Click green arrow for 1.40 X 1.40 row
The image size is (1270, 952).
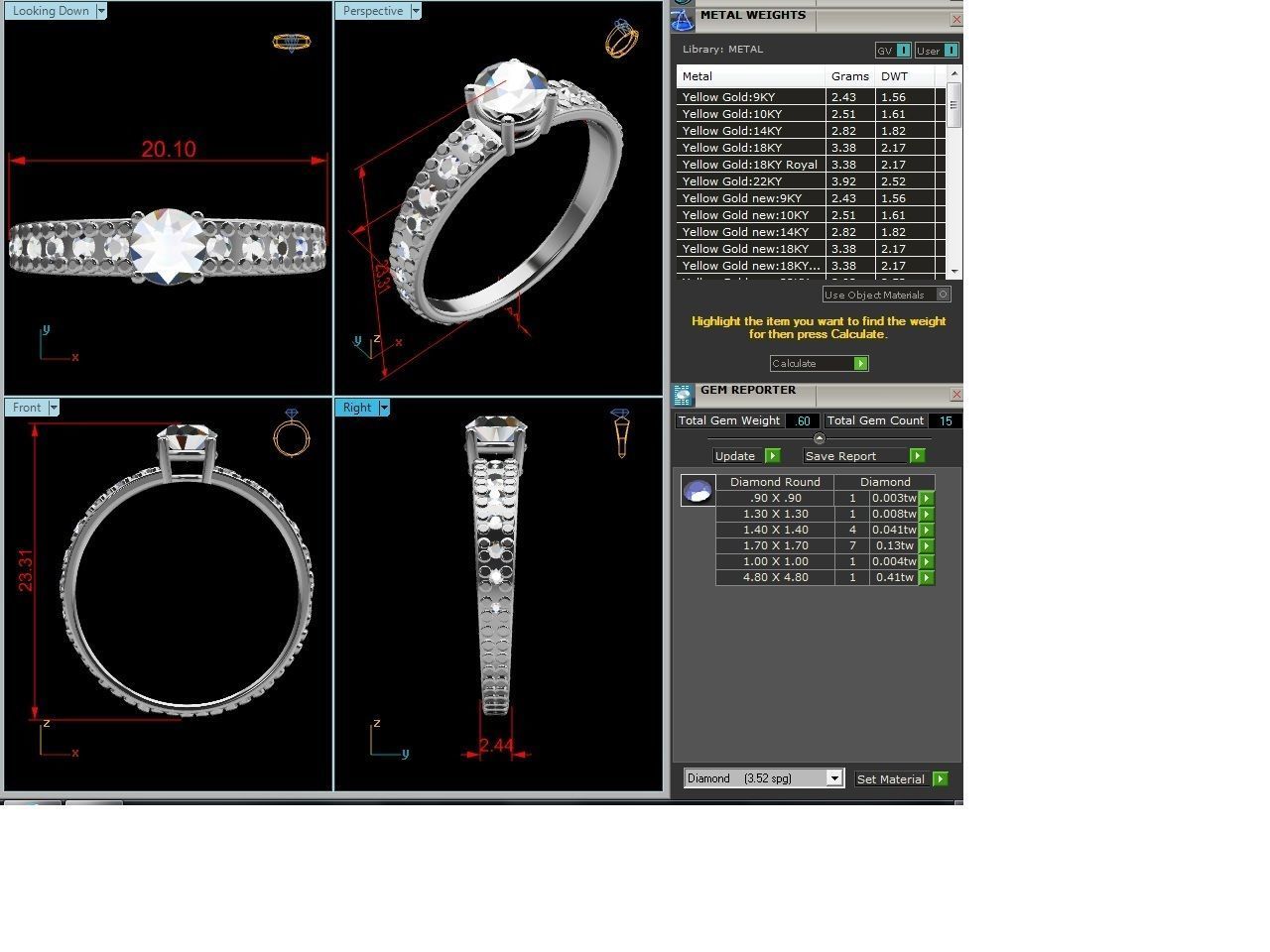click(927, 530)
